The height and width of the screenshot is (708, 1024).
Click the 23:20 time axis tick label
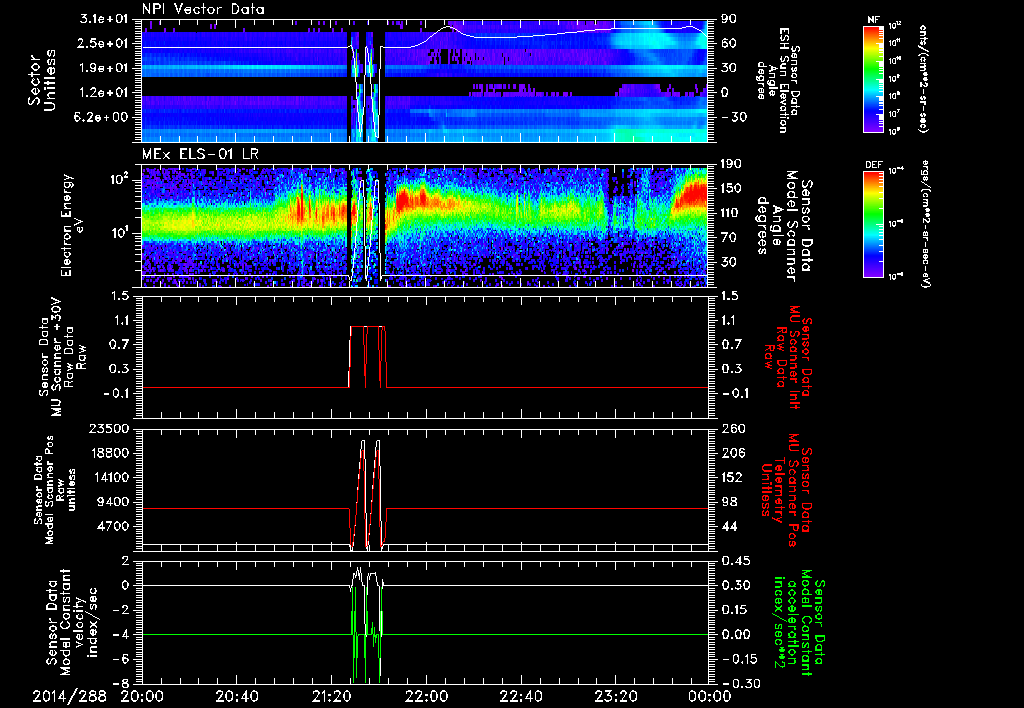tap(614, 696)
